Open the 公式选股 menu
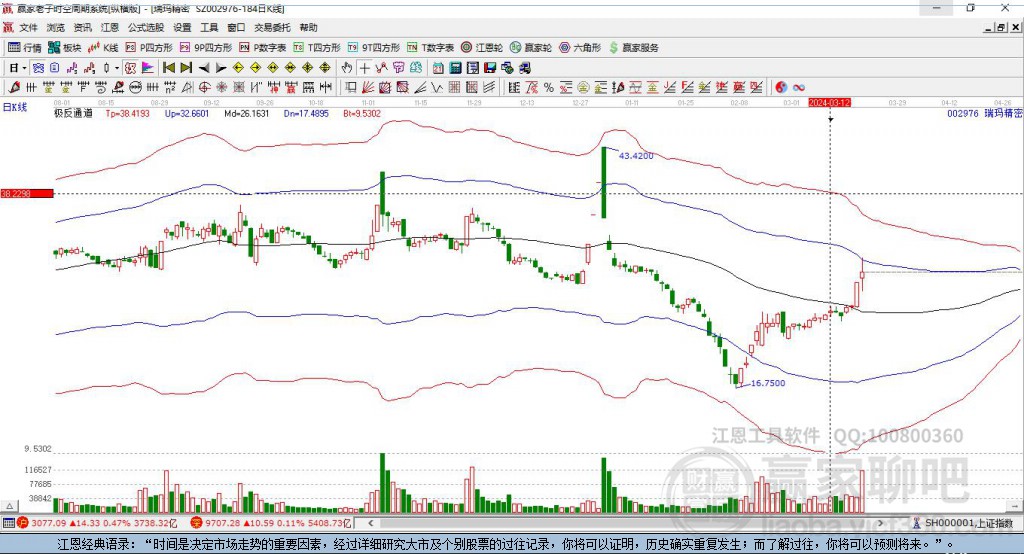This screenshot has width=1024, height=554. [146, 27]
